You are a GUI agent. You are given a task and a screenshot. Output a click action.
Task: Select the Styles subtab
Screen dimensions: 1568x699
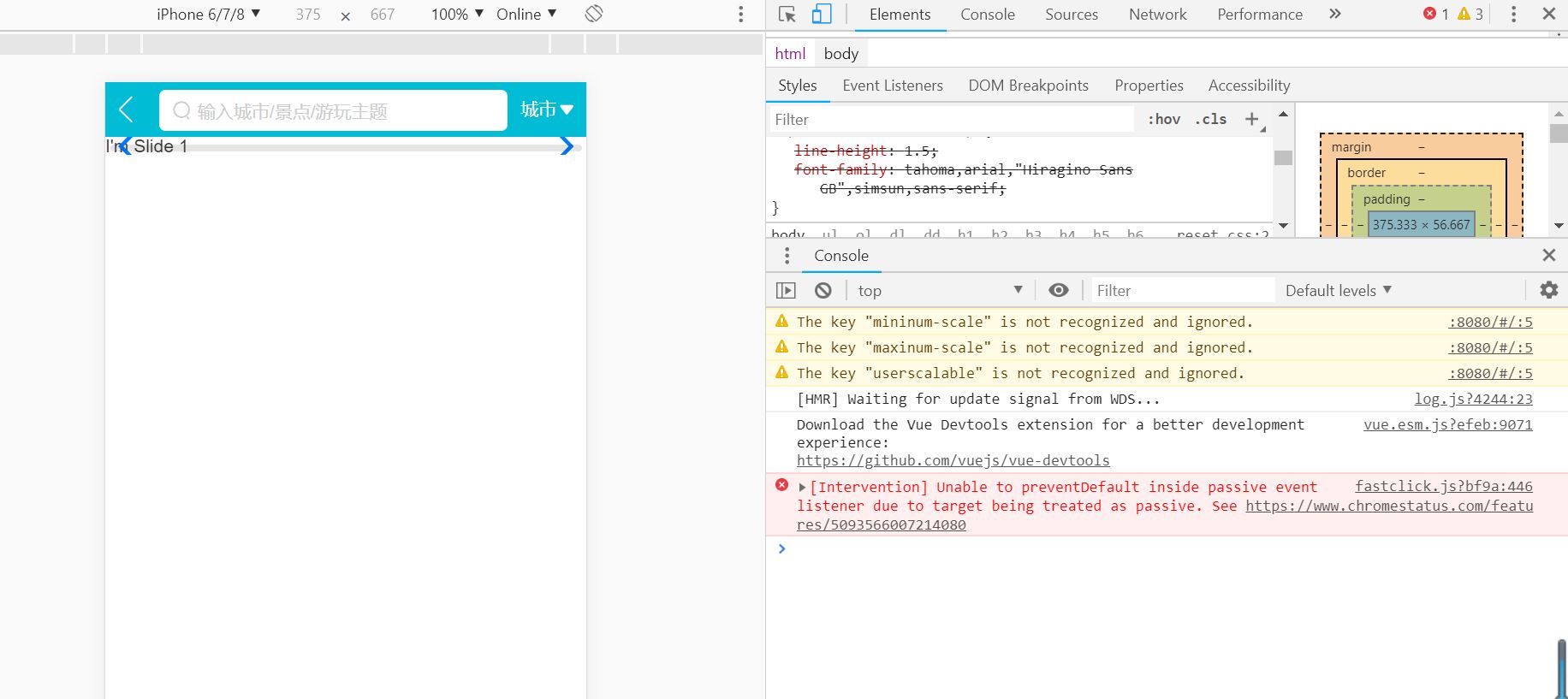point(798,86)
